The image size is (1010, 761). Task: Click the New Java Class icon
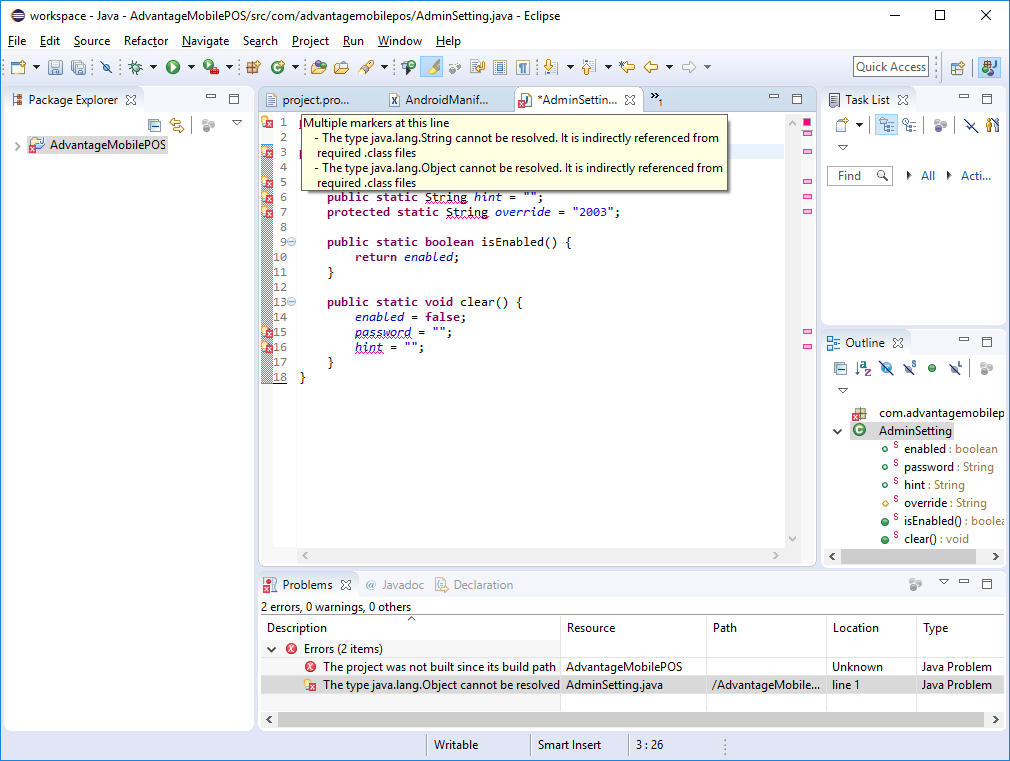[278, 67]
